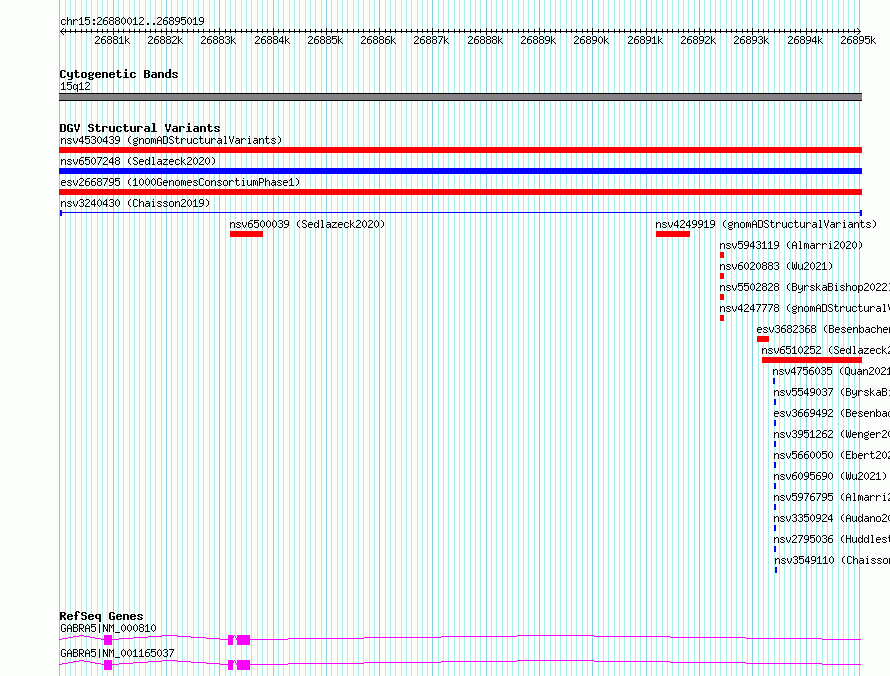Select the first magenta exon of NM_000810

(108, 640)
